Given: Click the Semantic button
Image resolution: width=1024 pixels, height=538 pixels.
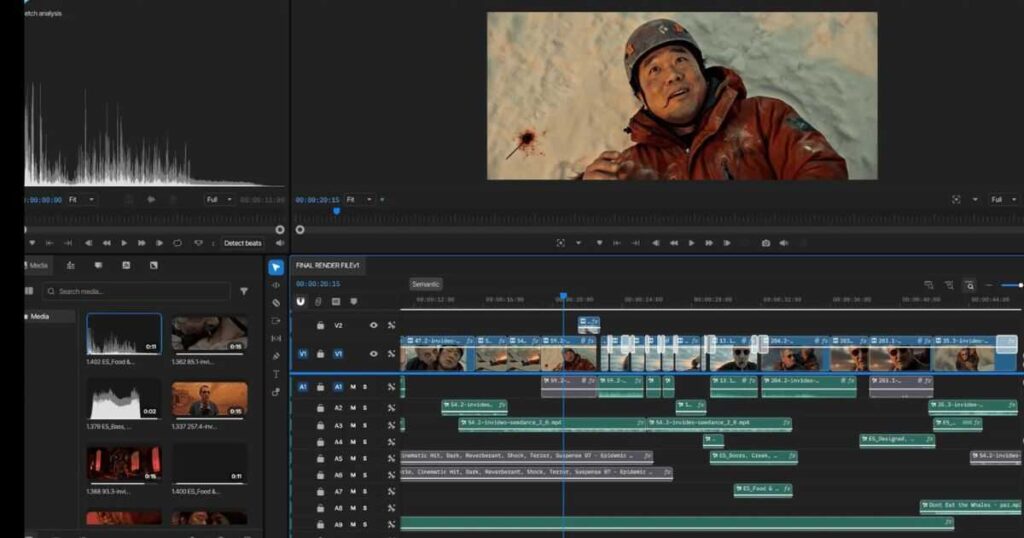Looking at the screenshot, I should [426, 284].
